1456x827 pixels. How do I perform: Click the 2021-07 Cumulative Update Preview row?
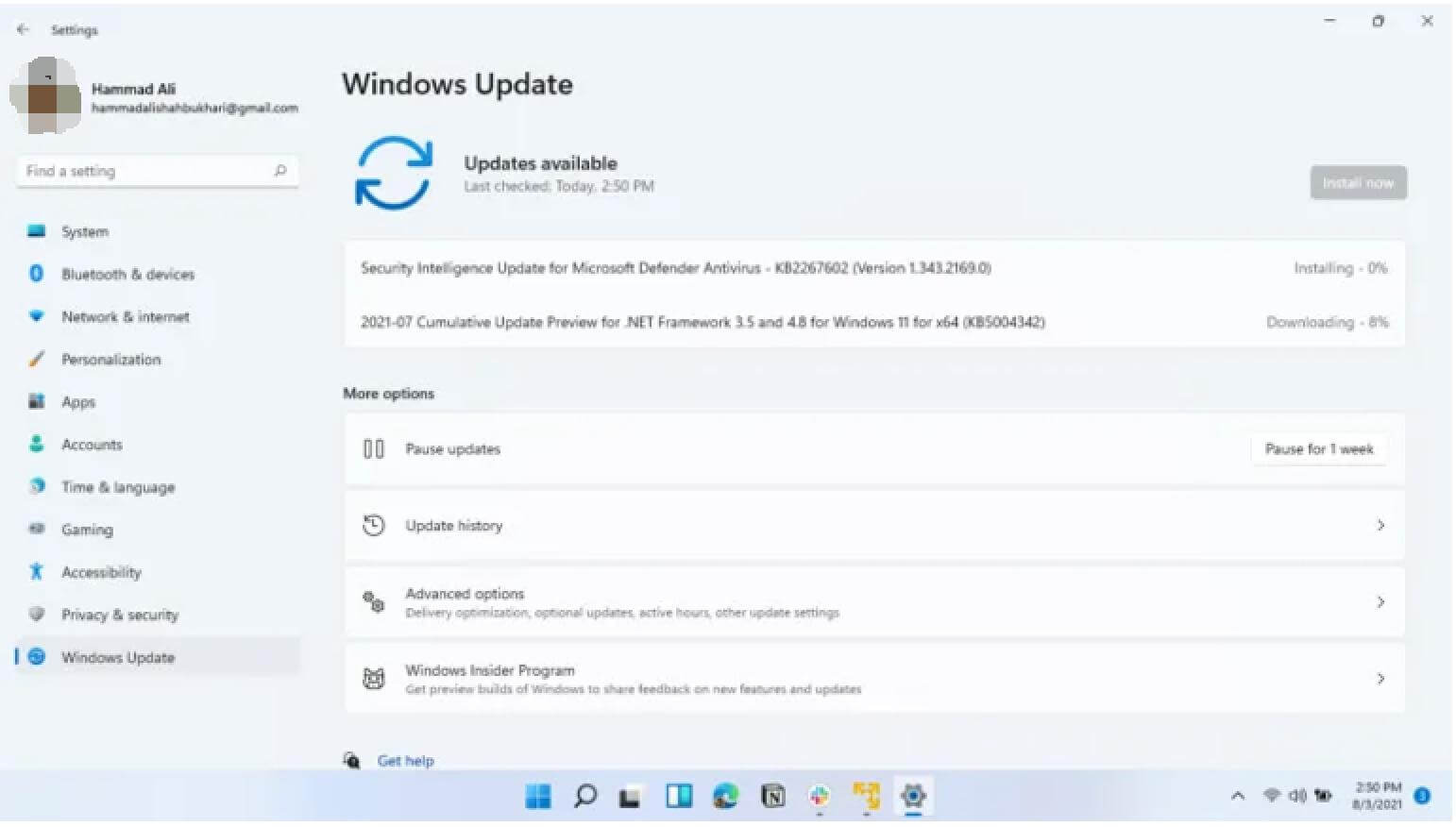point(874,322)
